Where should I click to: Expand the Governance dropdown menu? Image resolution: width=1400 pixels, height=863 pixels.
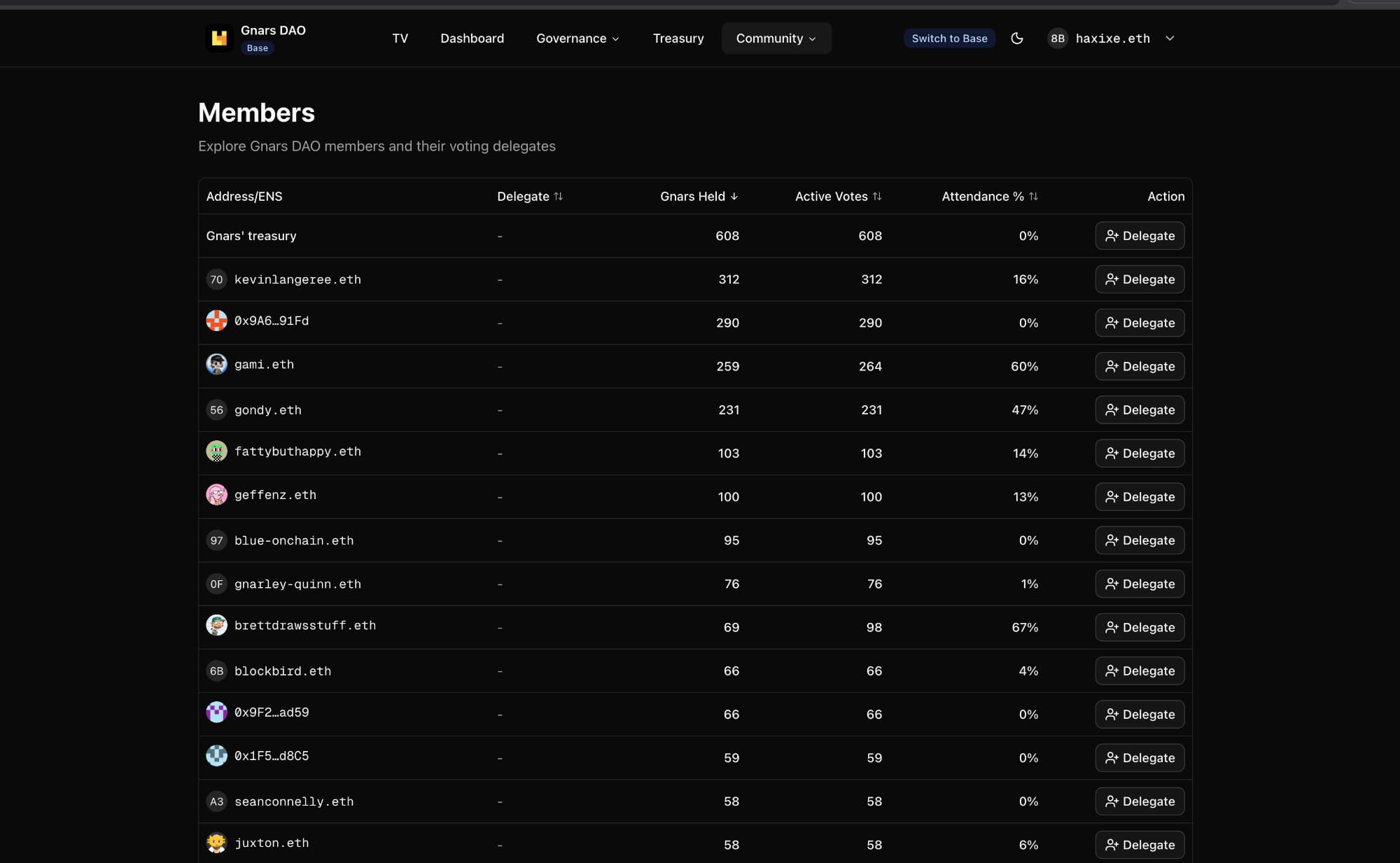tap(577, 38)
